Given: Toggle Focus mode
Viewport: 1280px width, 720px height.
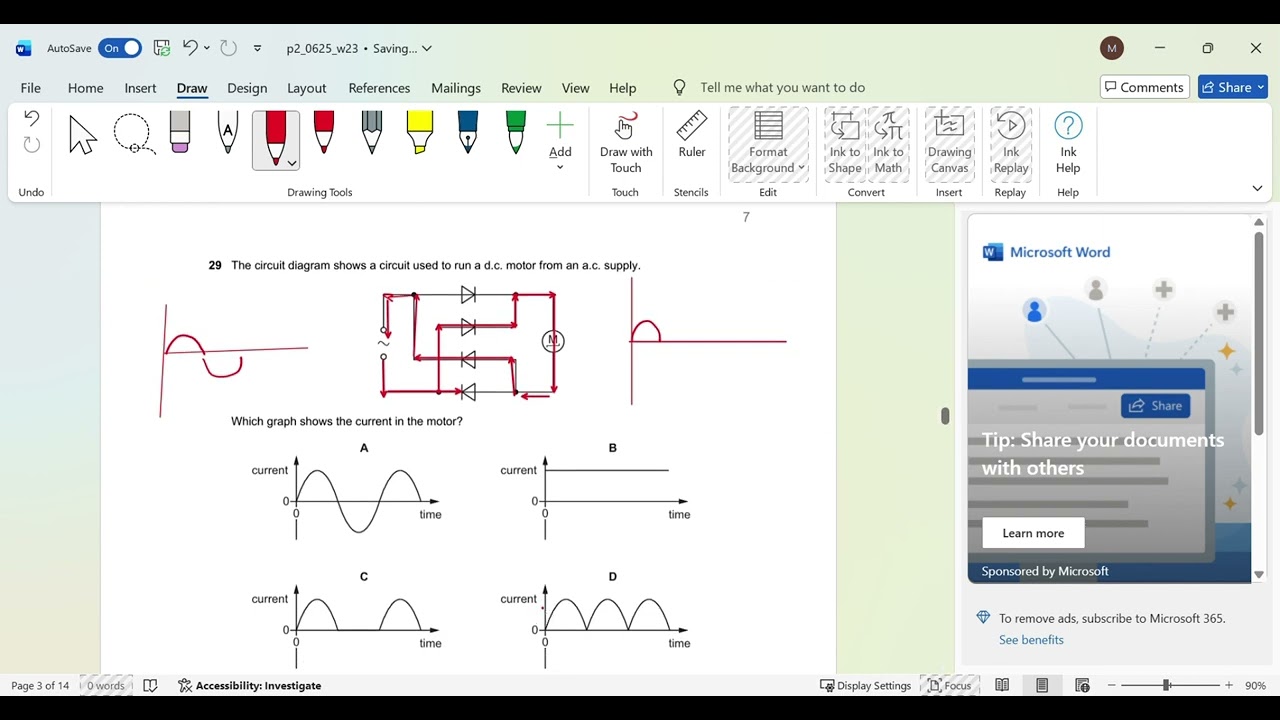Looking at the screenshot, I should pos(949,686).
